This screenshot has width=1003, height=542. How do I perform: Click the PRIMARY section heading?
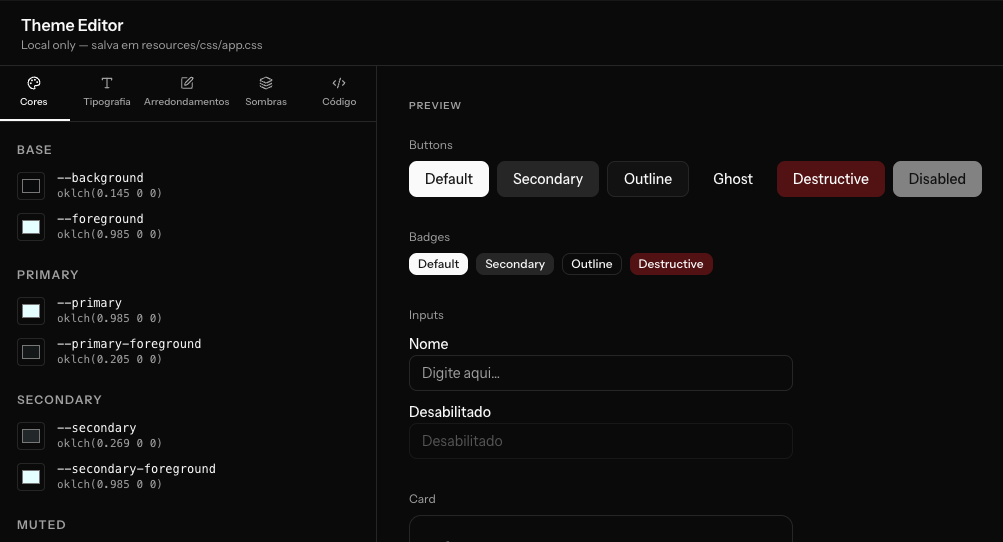coord(48,275)
